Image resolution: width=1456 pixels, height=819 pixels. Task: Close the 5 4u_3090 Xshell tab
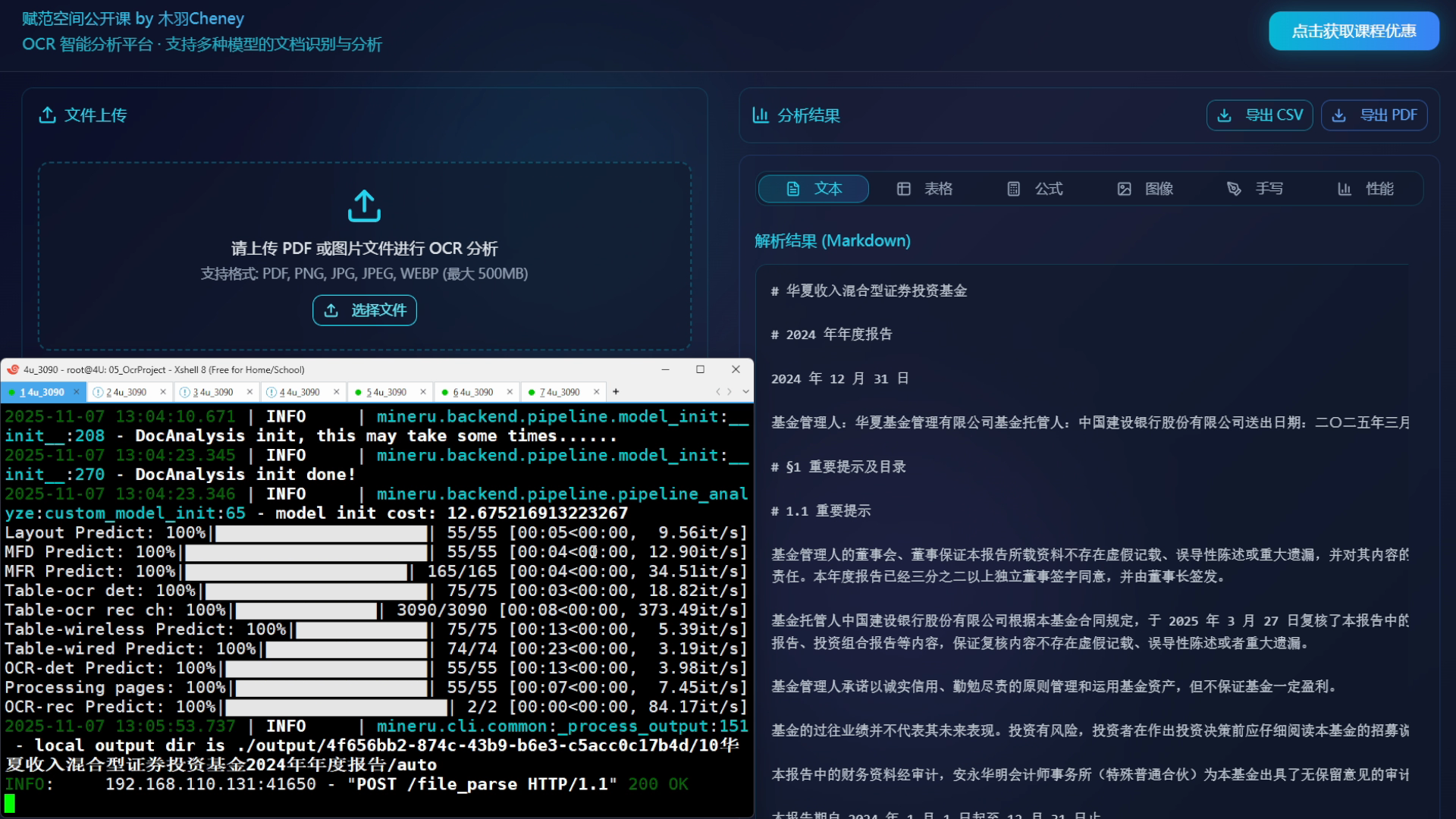point(423,392)
